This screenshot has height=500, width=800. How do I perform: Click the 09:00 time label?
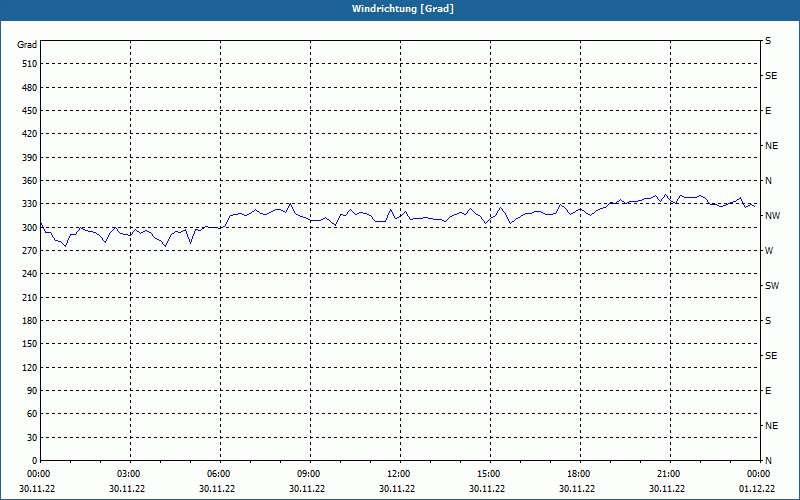coord(309,474)
